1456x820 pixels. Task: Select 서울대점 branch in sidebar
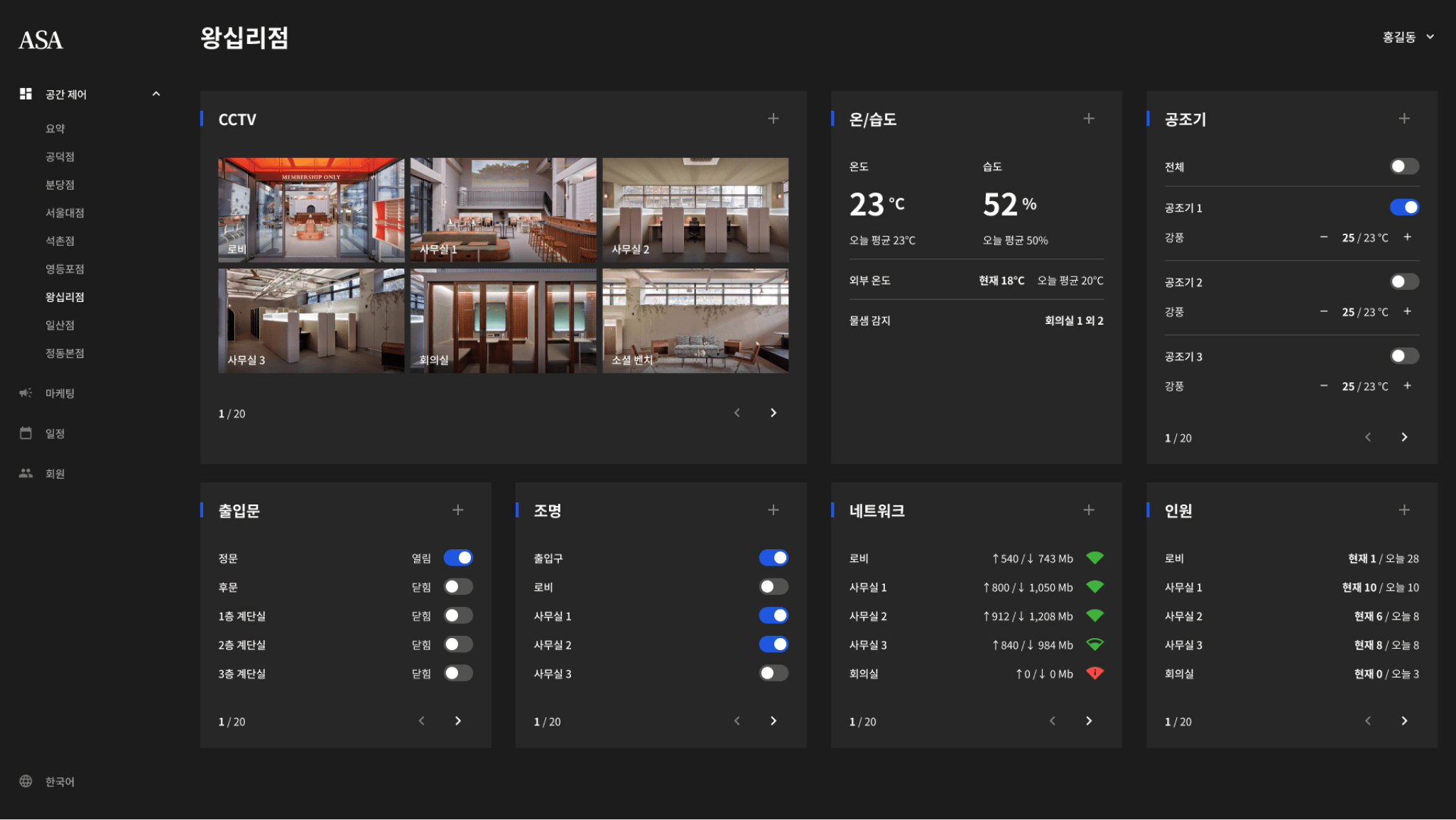coord(65,212)
